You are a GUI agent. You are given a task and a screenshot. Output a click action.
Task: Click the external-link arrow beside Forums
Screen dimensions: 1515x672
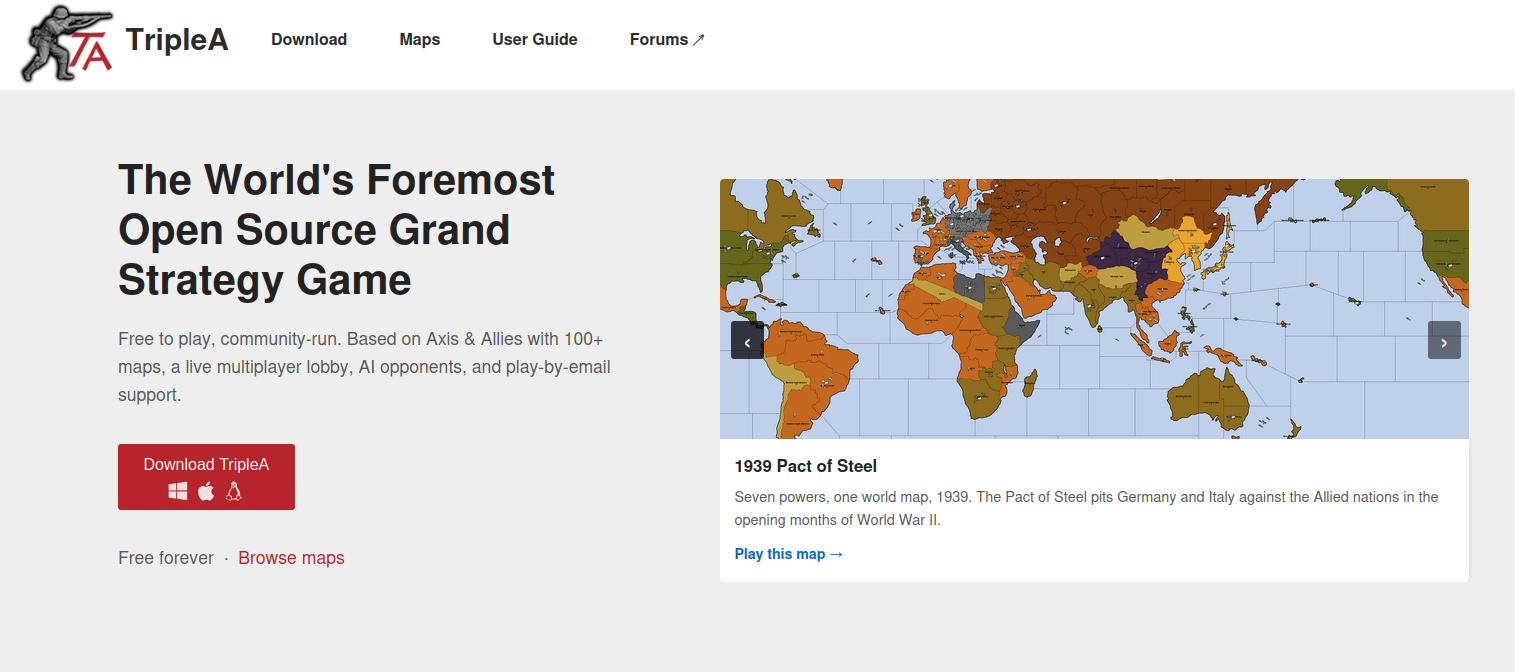click(699, 40)
